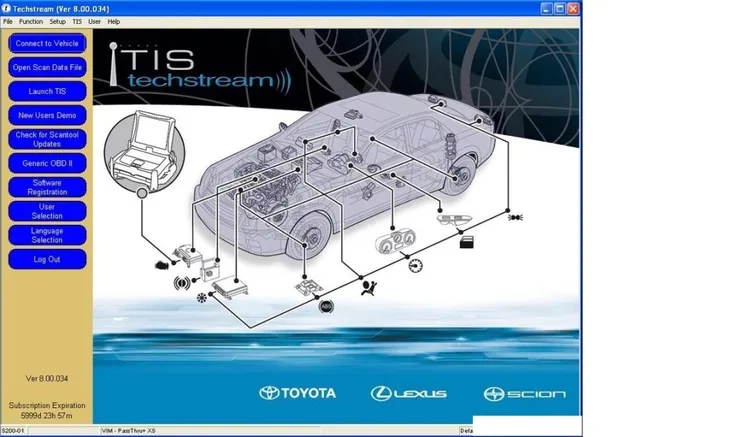This screenshot has height=437, width=730.
Task: Open User Selection
Action: tap(47, 211)
